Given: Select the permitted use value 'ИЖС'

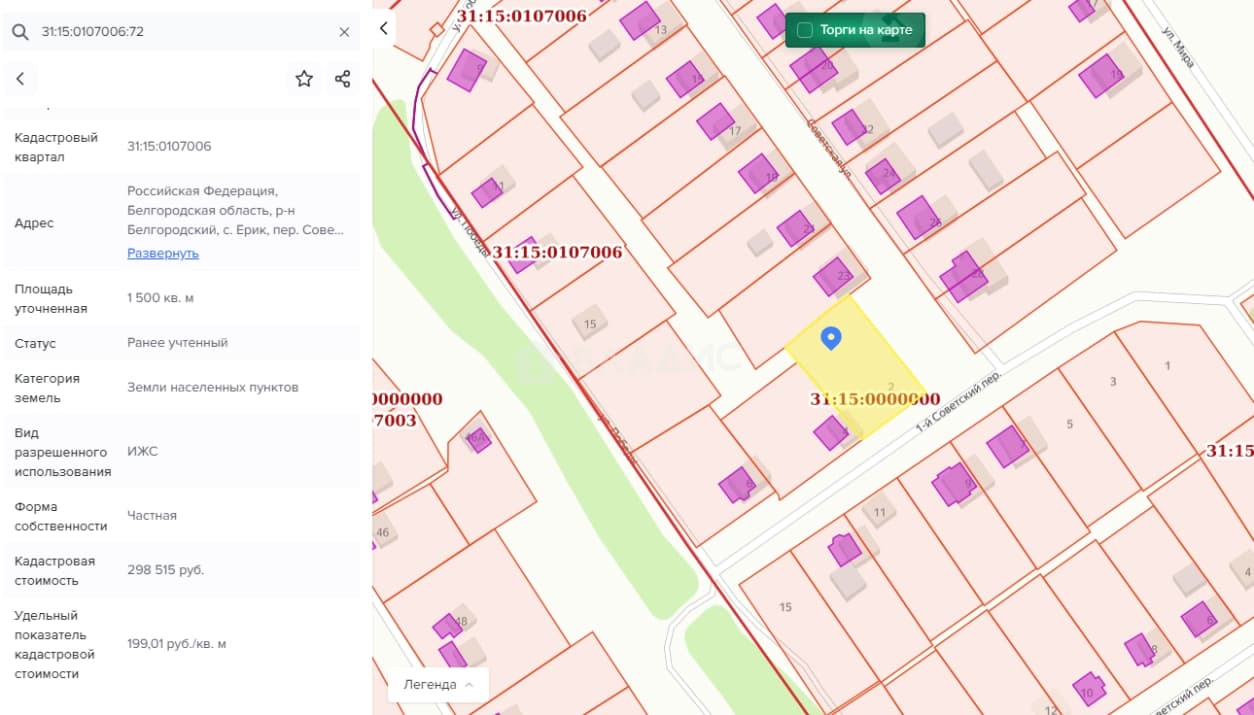Looking at the screenshot, I should coord(142,451).
